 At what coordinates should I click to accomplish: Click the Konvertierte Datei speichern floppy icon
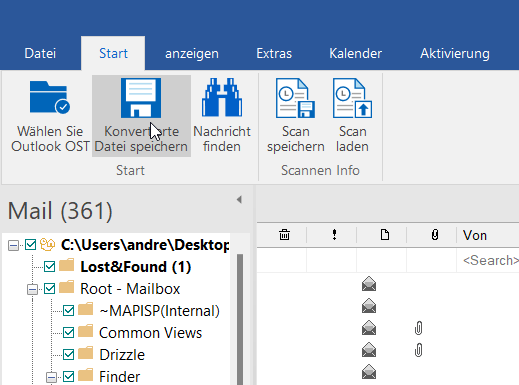(141, 98)
